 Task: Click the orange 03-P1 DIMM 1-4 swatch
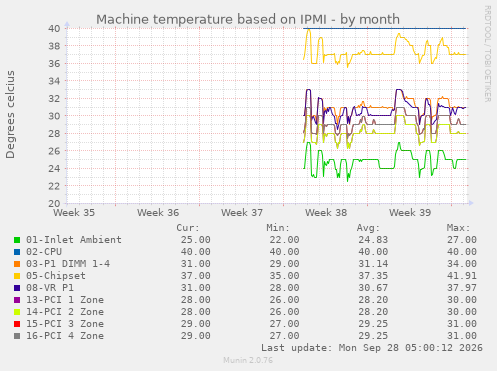tap(17, 264)
